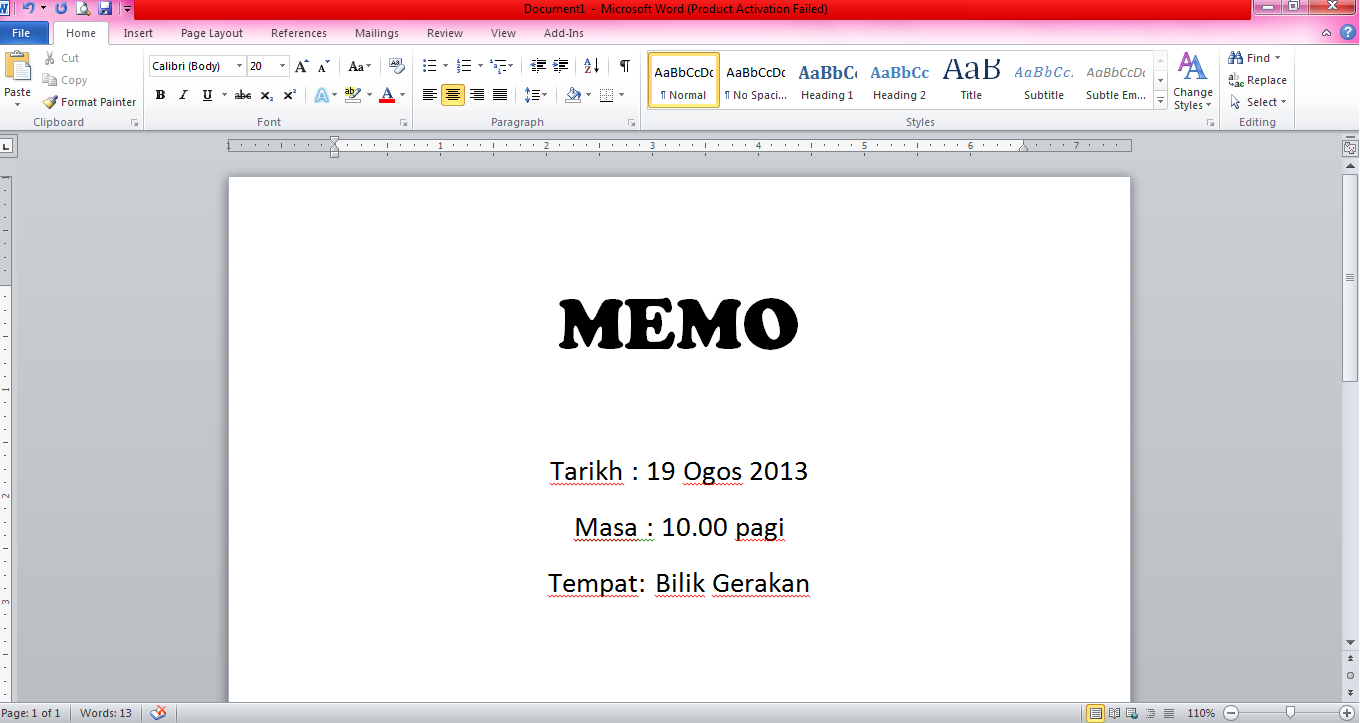Expand Paragraph dialog launcher
Viewport: 1360px width, 723px height.
pyautogui.click(x=631, y=123)
